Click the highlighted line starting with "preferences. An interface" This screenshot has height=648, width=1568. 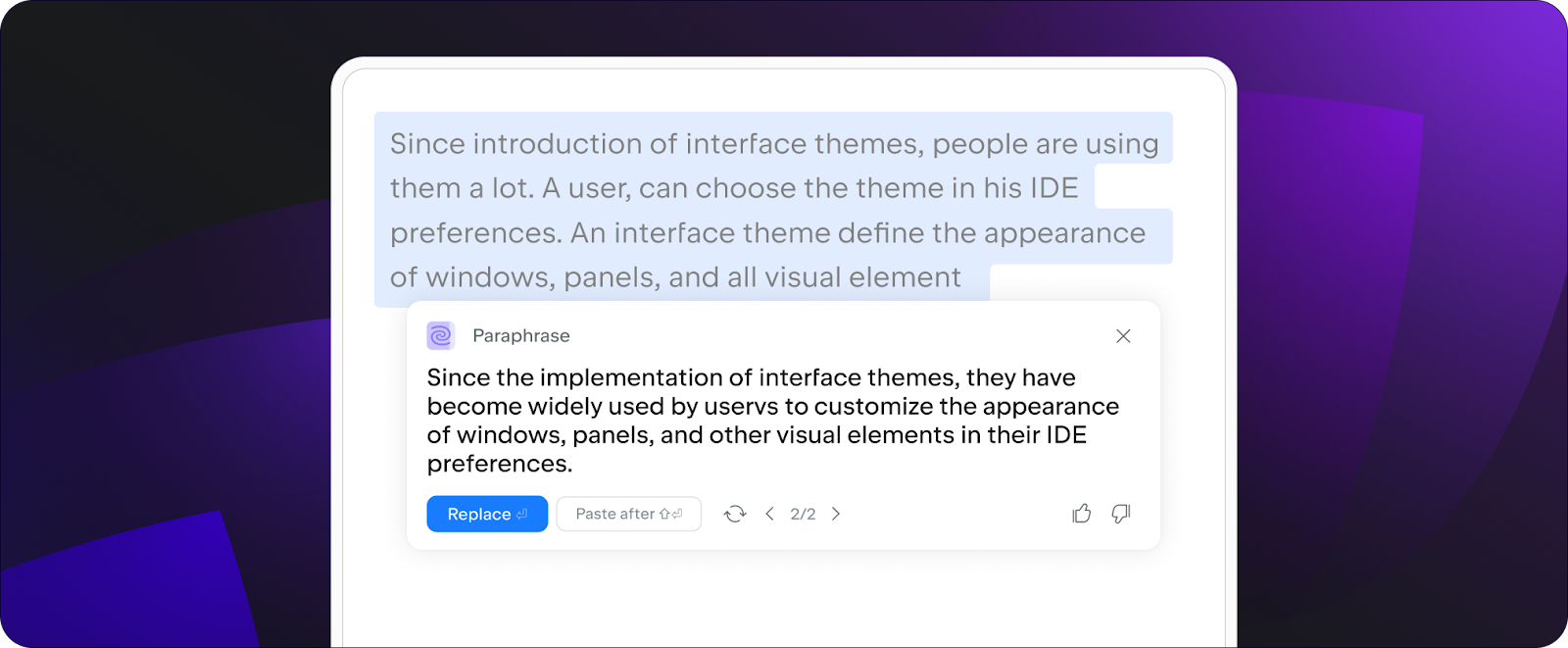click(x=767, y=233)
